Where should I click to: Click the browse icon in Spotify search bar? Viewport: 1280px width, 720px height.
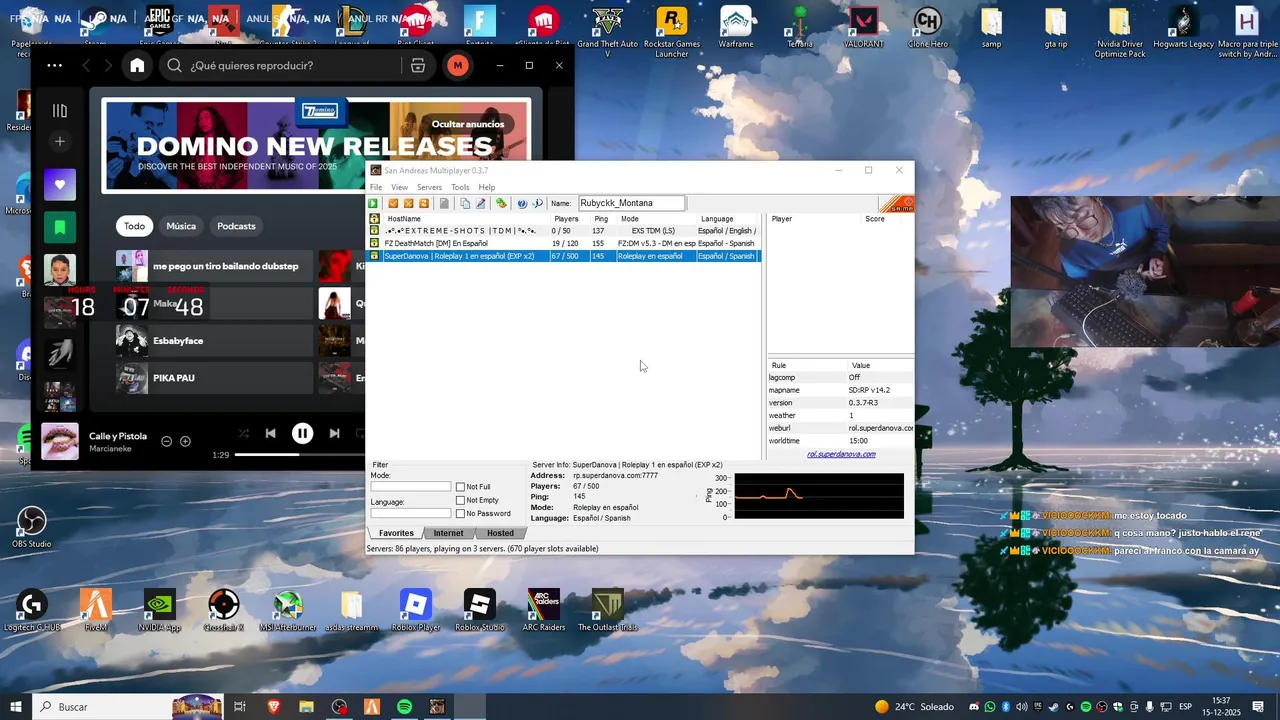pos(418,65)
